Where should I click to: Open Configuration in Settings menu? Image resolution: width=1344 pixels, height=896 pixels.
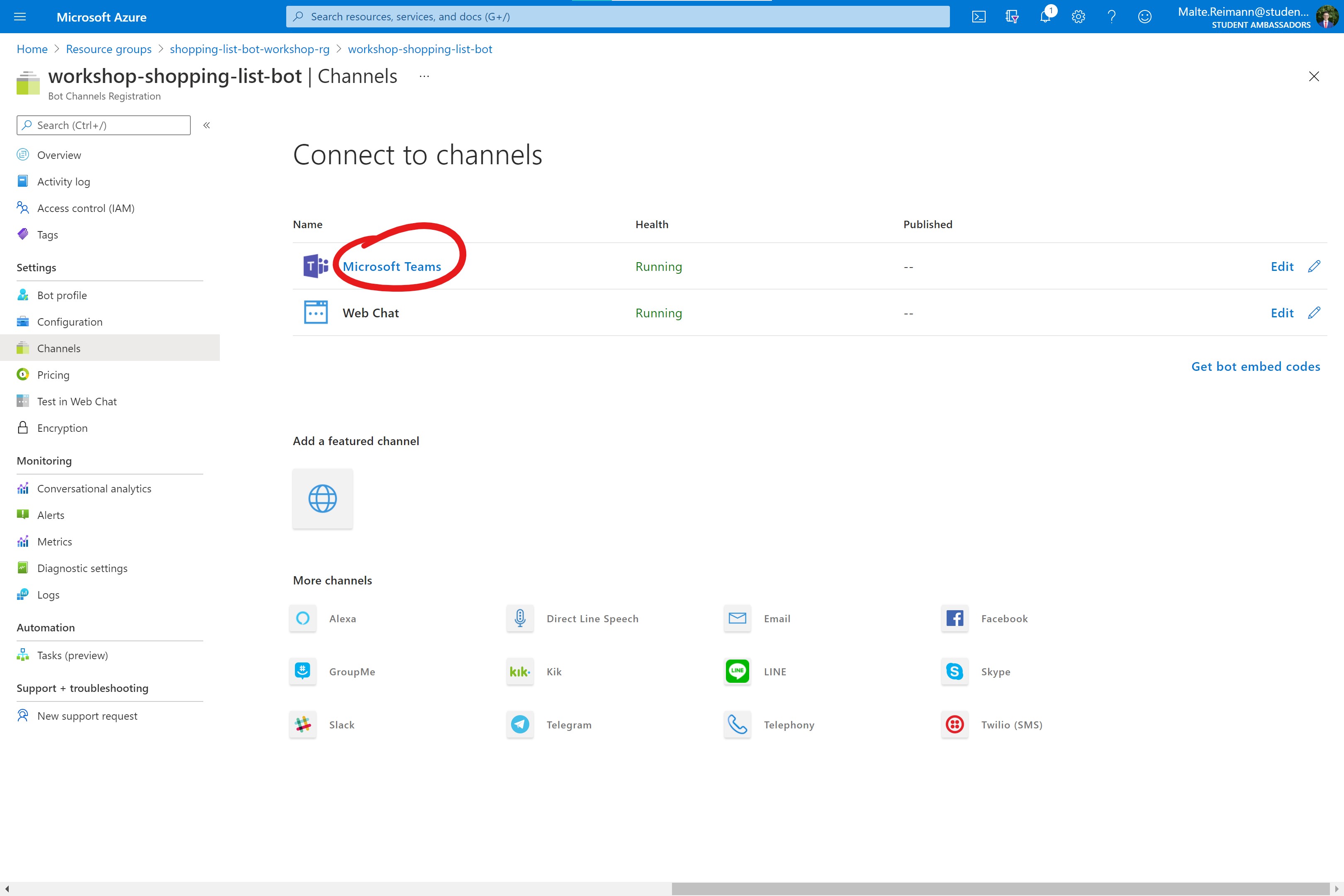point(70,322)
